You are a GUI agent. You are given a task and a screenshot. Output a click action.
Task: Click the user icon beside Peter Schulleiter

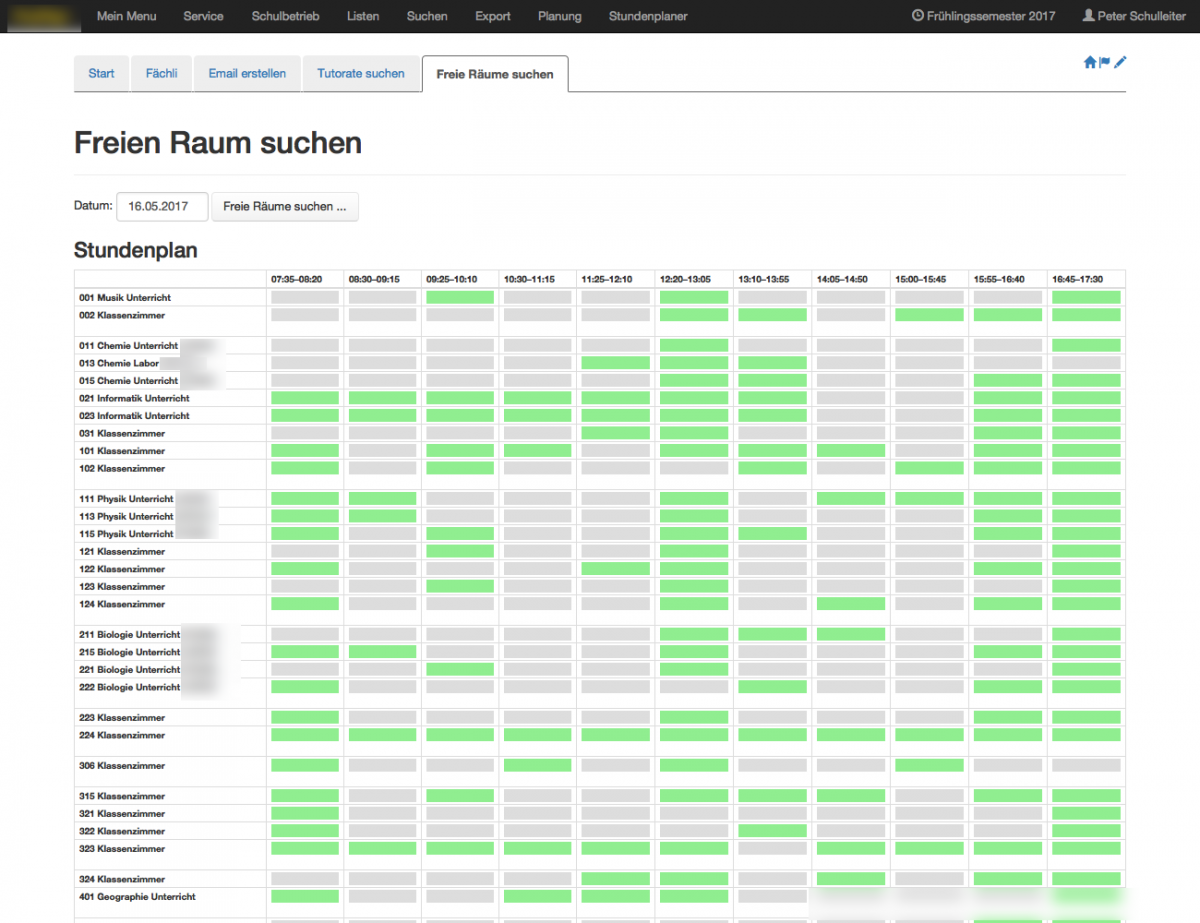point(1088,16)
